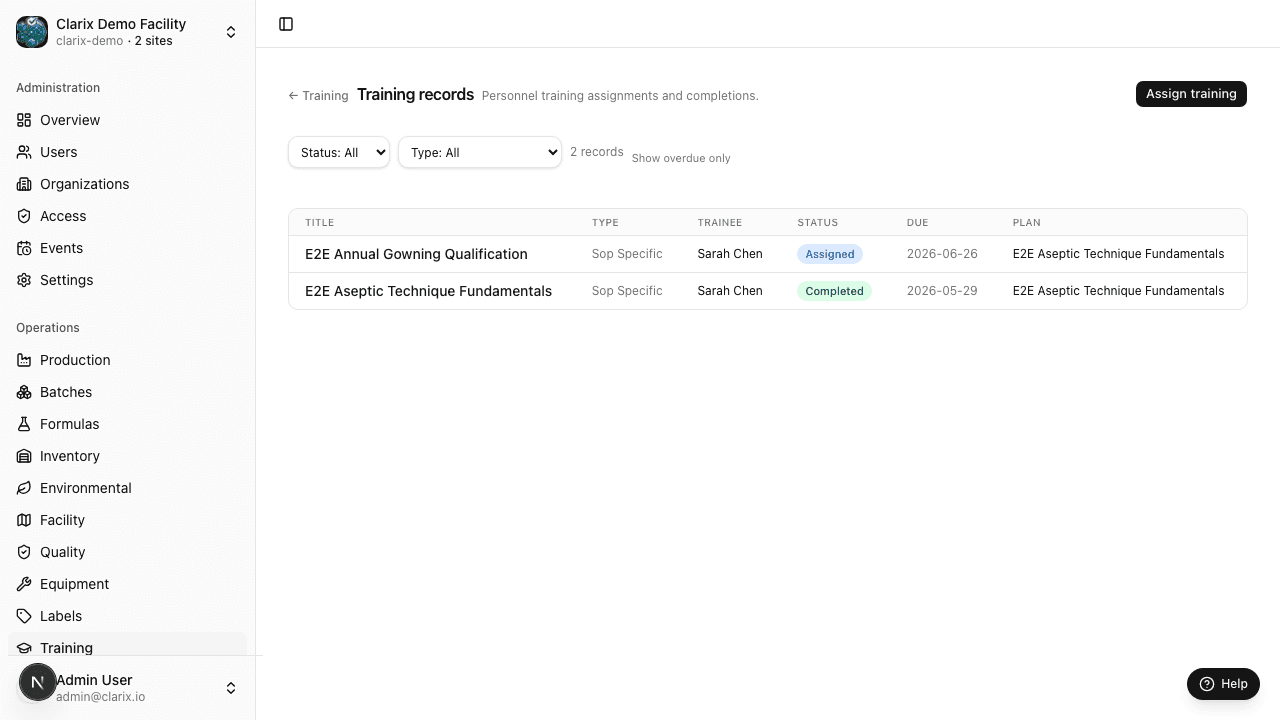Image resolution: width=1280 pixels, height=720 pixels.
Task: Click the Users people icon
Action: click(x=24, y=152)
